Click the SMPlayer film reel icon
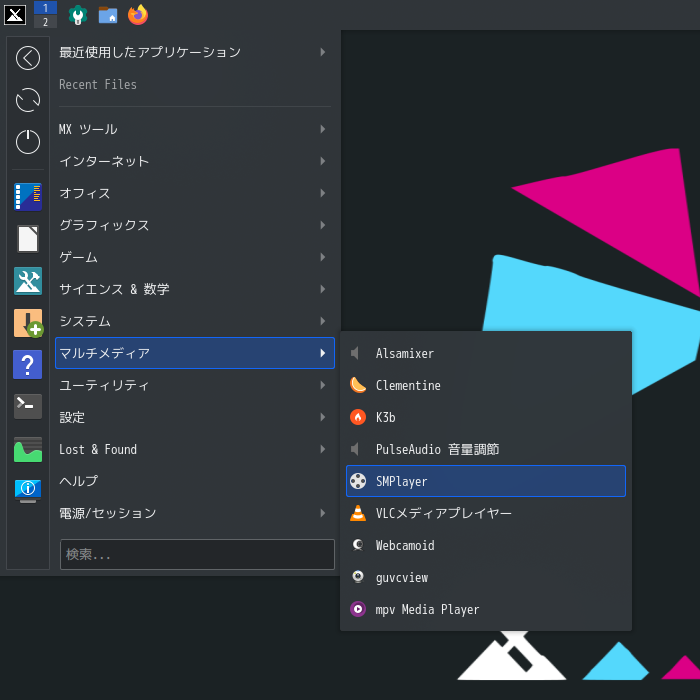 tap(358, 481)
